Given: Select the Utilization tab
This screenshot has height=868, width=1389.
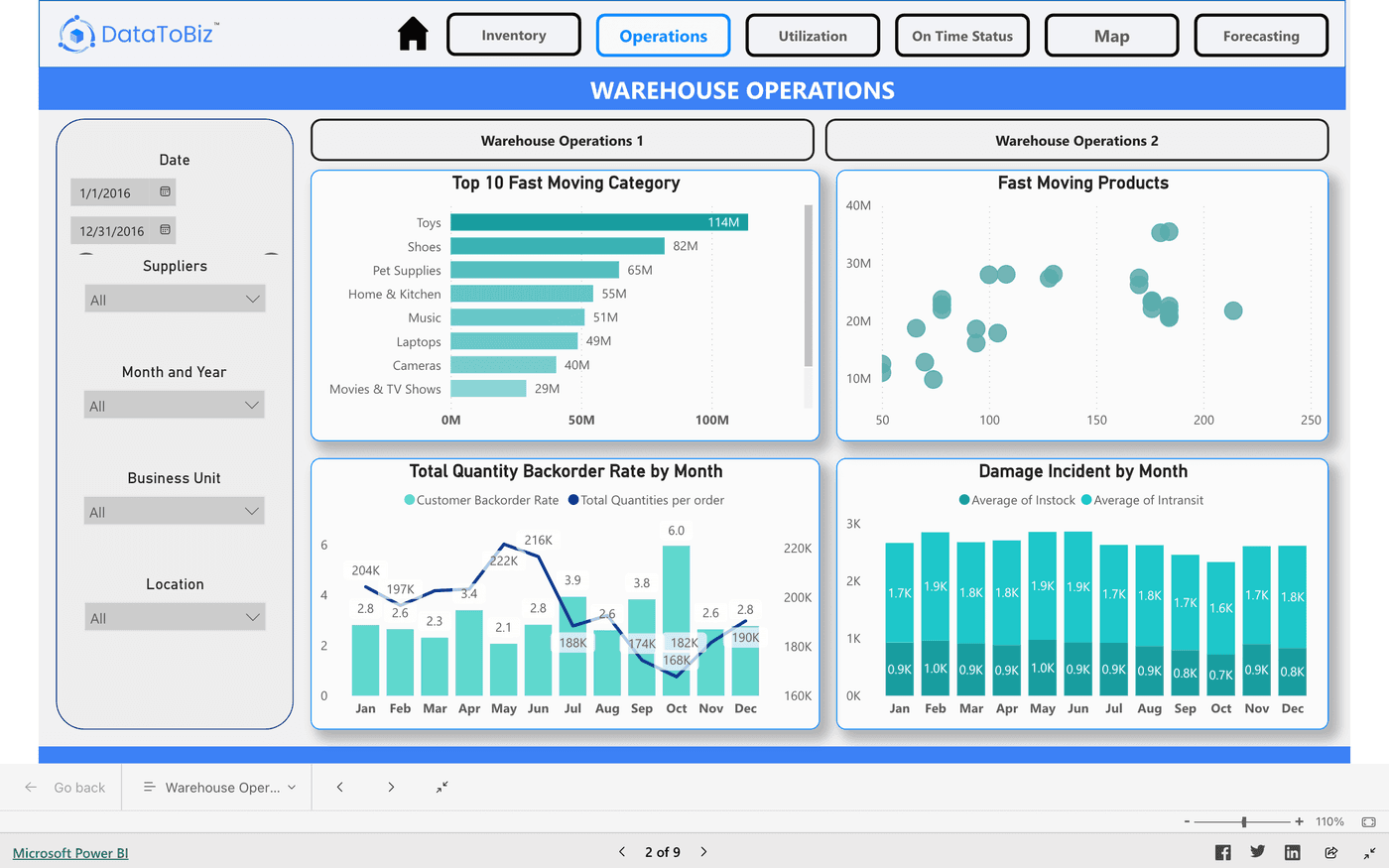Looking at the screenshot, I should click(x=813, y=34).
